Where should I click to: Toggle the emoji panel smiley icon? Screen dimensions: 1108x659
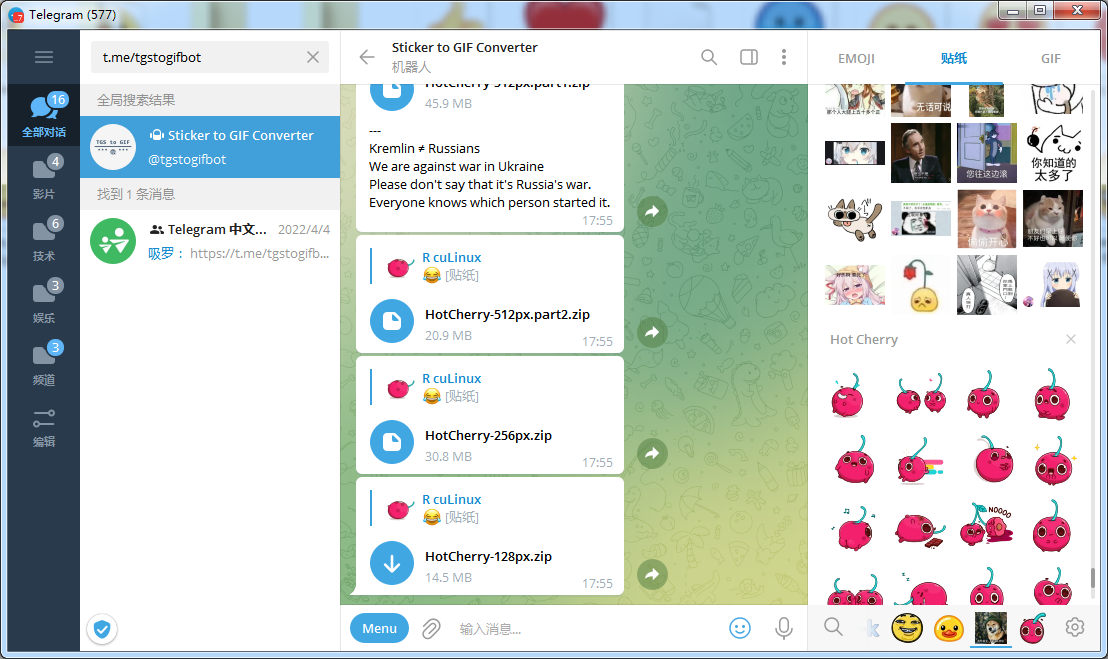[740, 628]
